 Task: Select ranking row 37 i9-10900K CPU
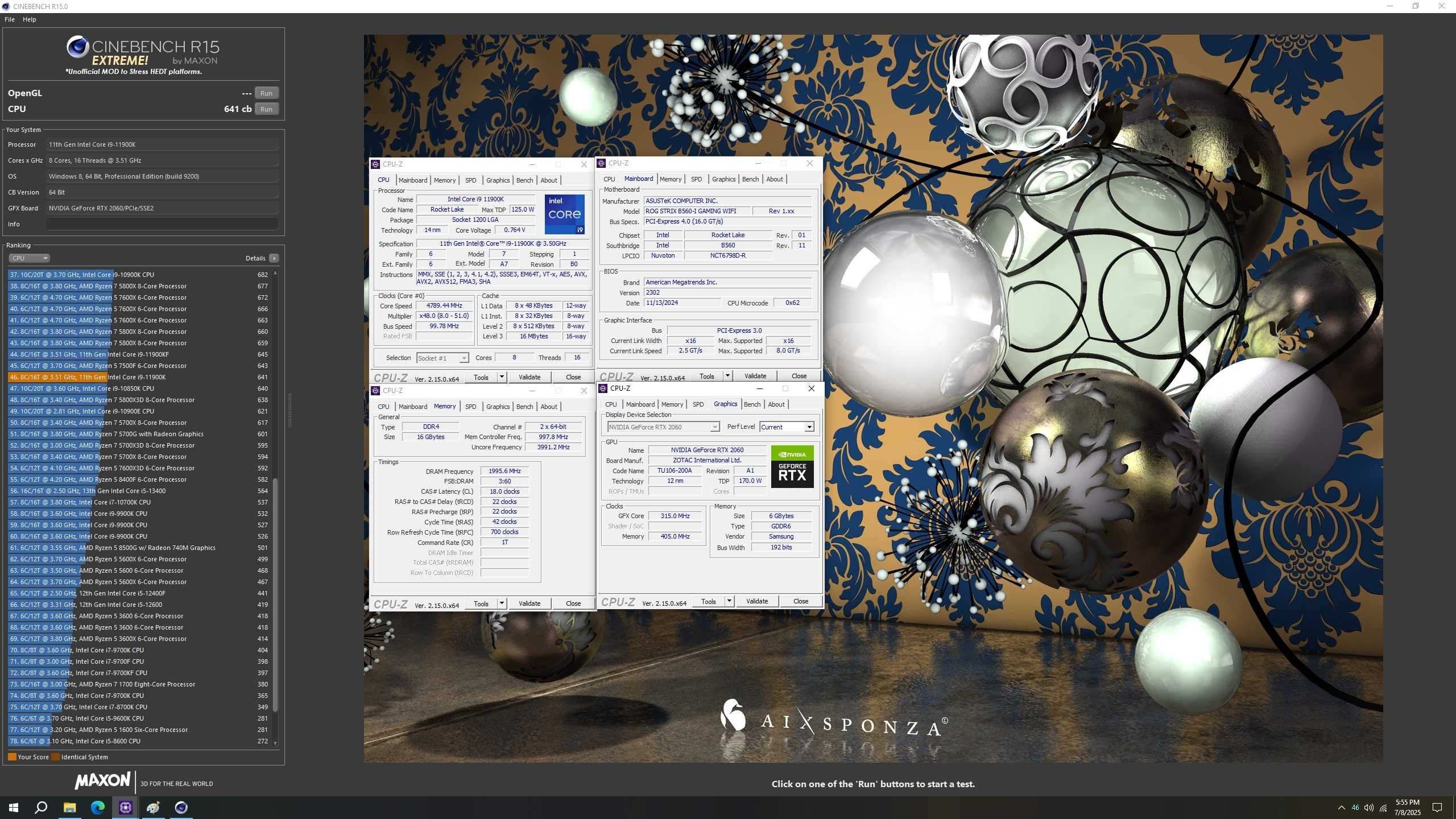[x=139, y=275]
